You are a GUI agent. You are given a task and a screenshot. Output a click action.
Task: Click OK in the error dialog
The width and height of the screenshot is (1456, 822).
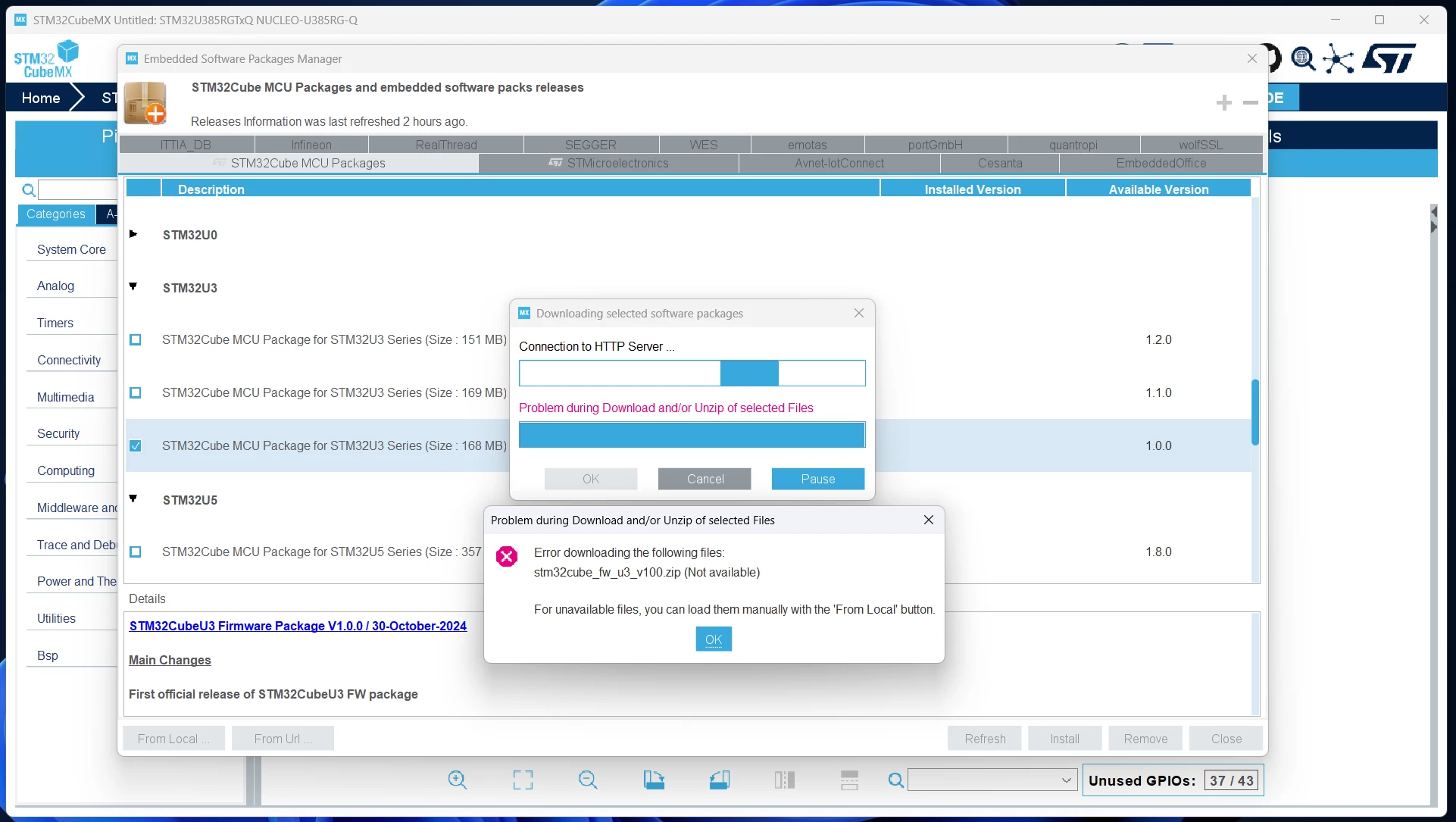point(714,639)
